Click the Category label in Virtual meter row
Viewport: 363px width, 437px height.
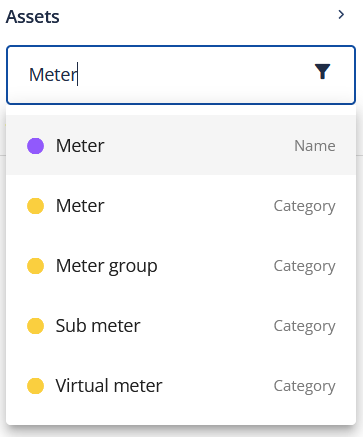(x=304, y=386)
